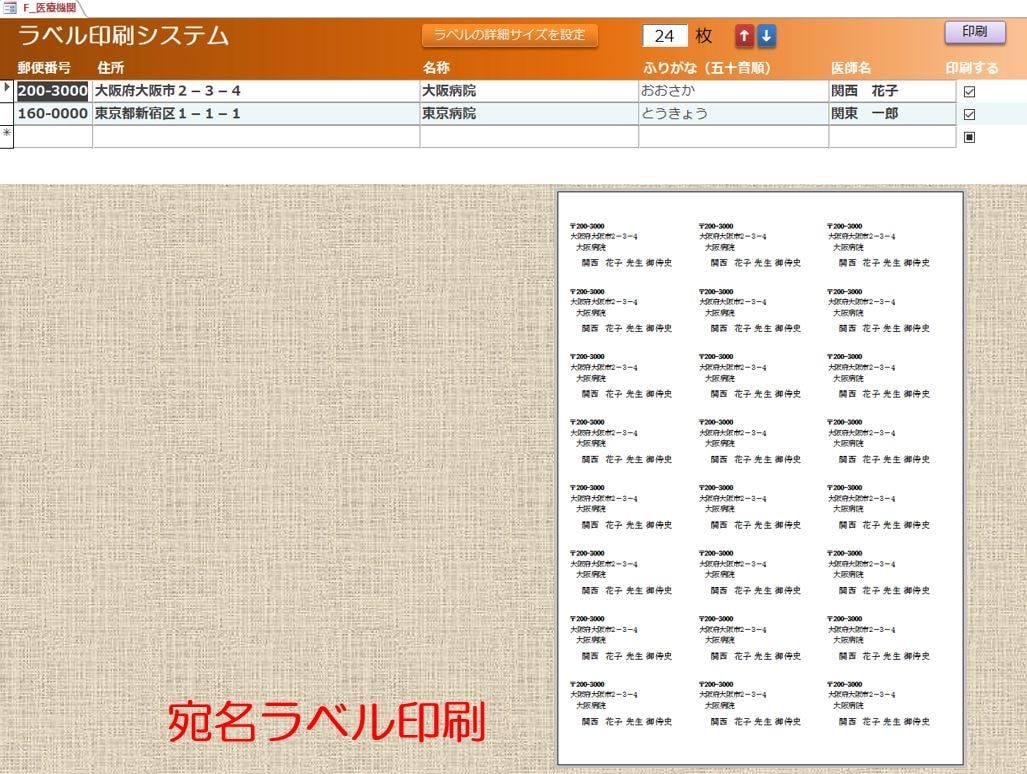Click furigana cell とうきょう
Viewport: 1027px width, 774px height.
coord(734,113)
